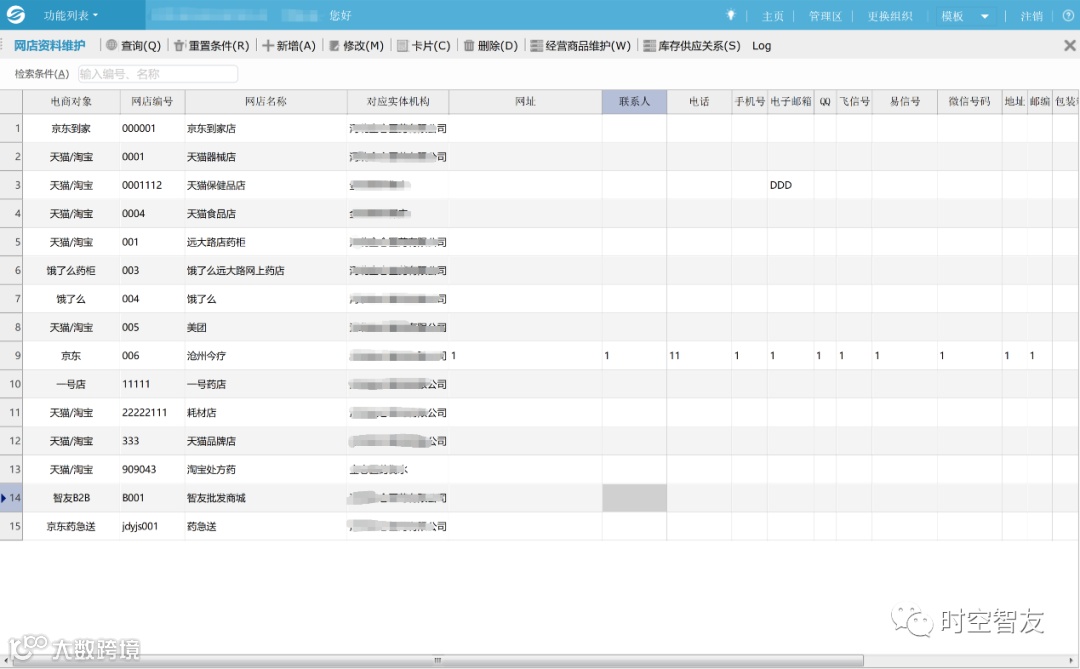The width and height of the screenshot is (1080, 669).
Task: Click the 智友B2B platform cell
Action: click(71, 497)
